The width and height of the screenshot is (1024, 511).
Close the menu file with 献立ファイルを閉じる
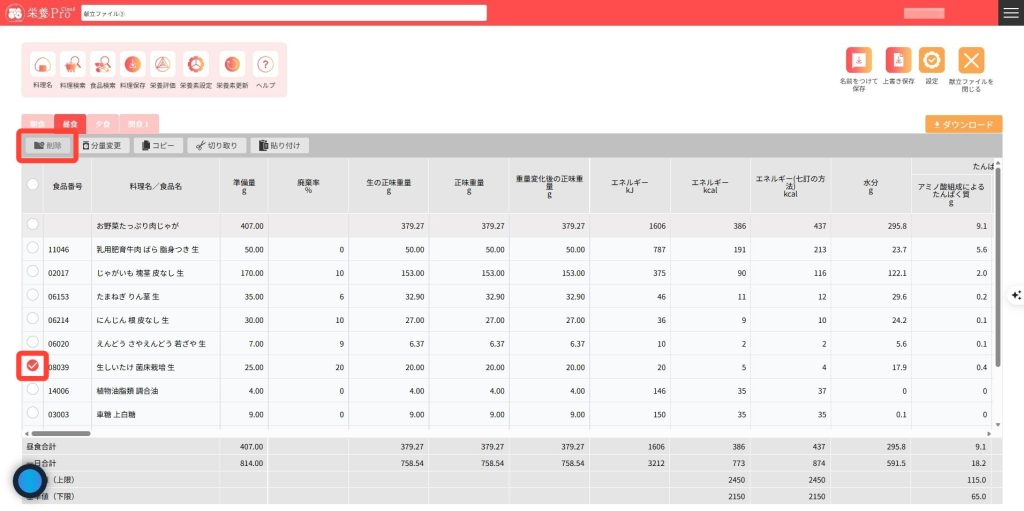point(971,60)
